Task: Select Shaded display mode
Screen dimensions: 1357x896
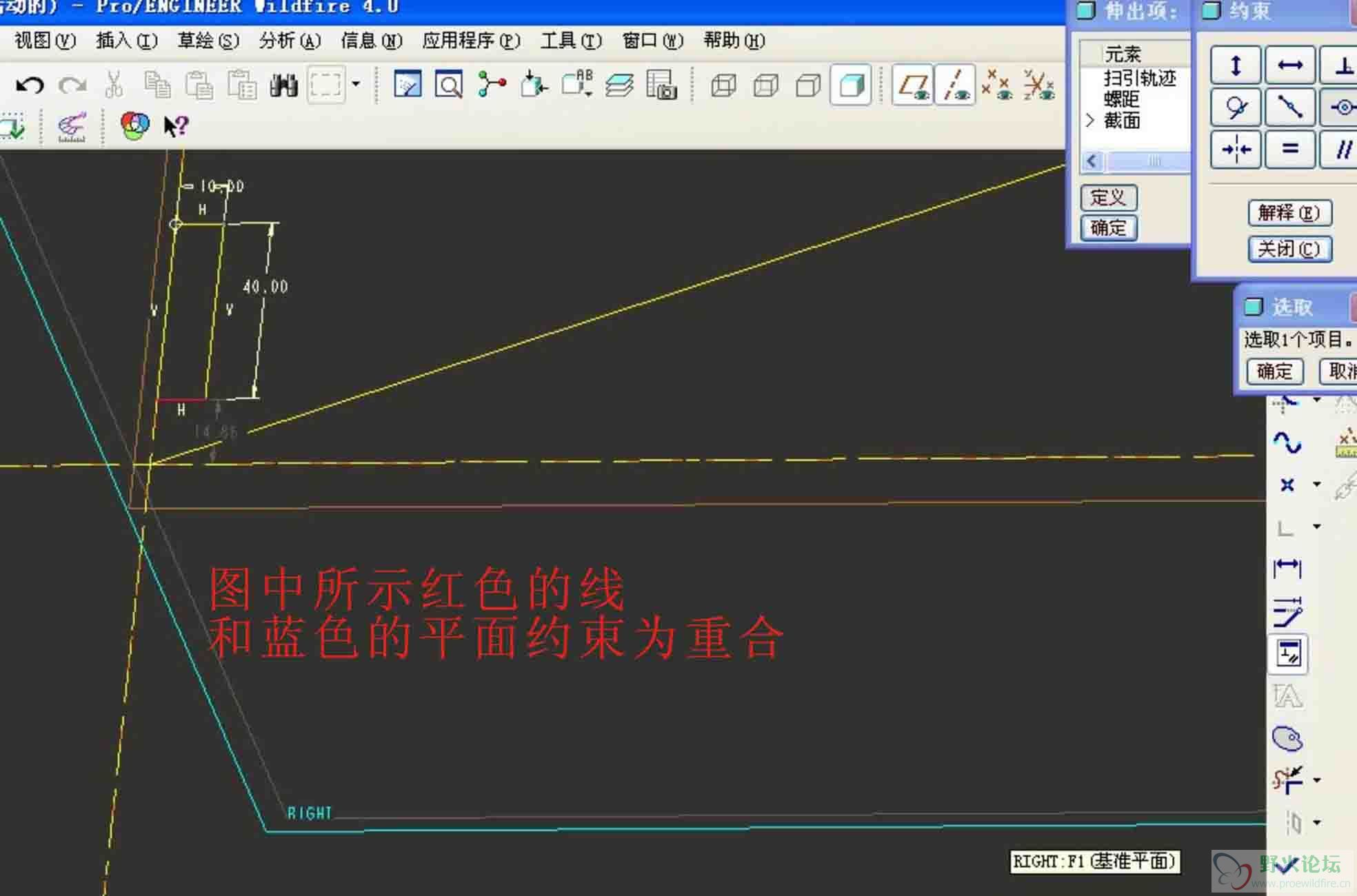Action: [851, 85]
